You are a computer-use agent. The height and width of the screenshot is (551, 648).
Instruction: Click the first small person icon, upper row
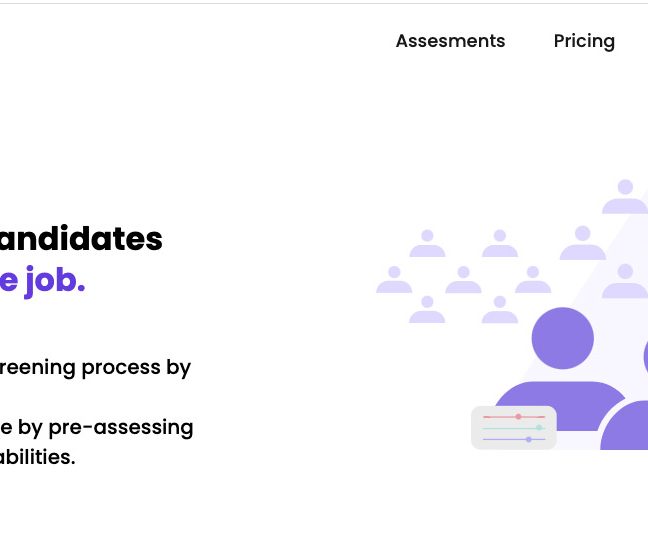click(x=427, y=243)
